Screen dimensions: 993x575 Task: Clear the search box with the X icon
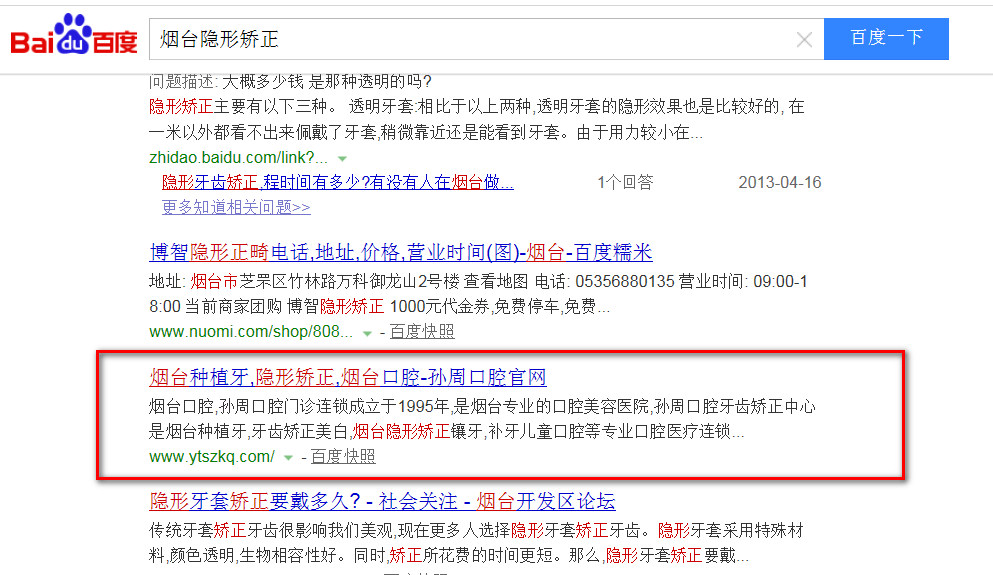click(x=804, y=40)
